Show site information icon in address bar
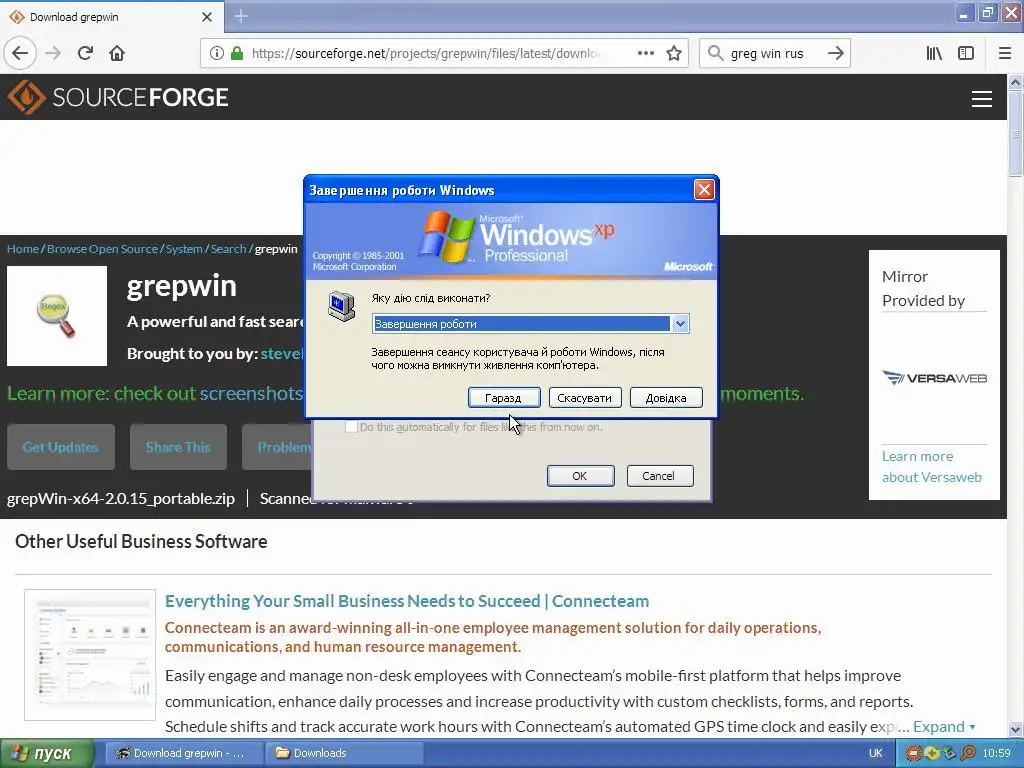Image resolution: width=1024 pixels, height=768 pixels. pyautogui.click(x=217, y=54)
